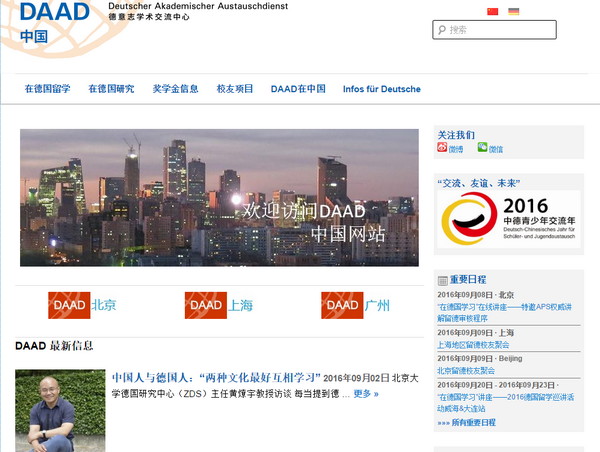The width and height of the screenshot is (600, 452).
Task: Open the 在德国研究 menu
Action: tap(111, 89)
